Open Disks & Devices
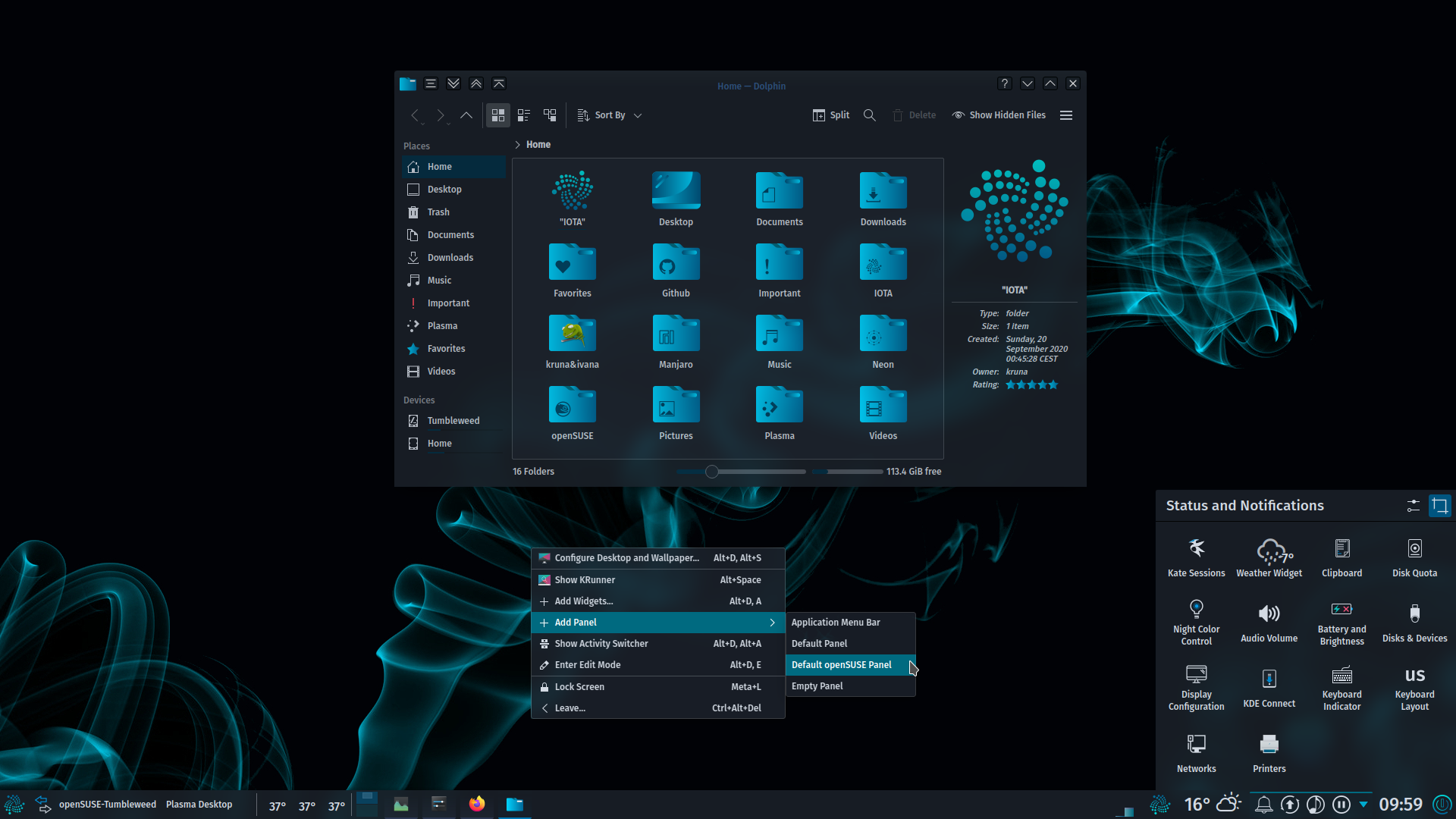1456x819 pixels. click(1415, 623)
